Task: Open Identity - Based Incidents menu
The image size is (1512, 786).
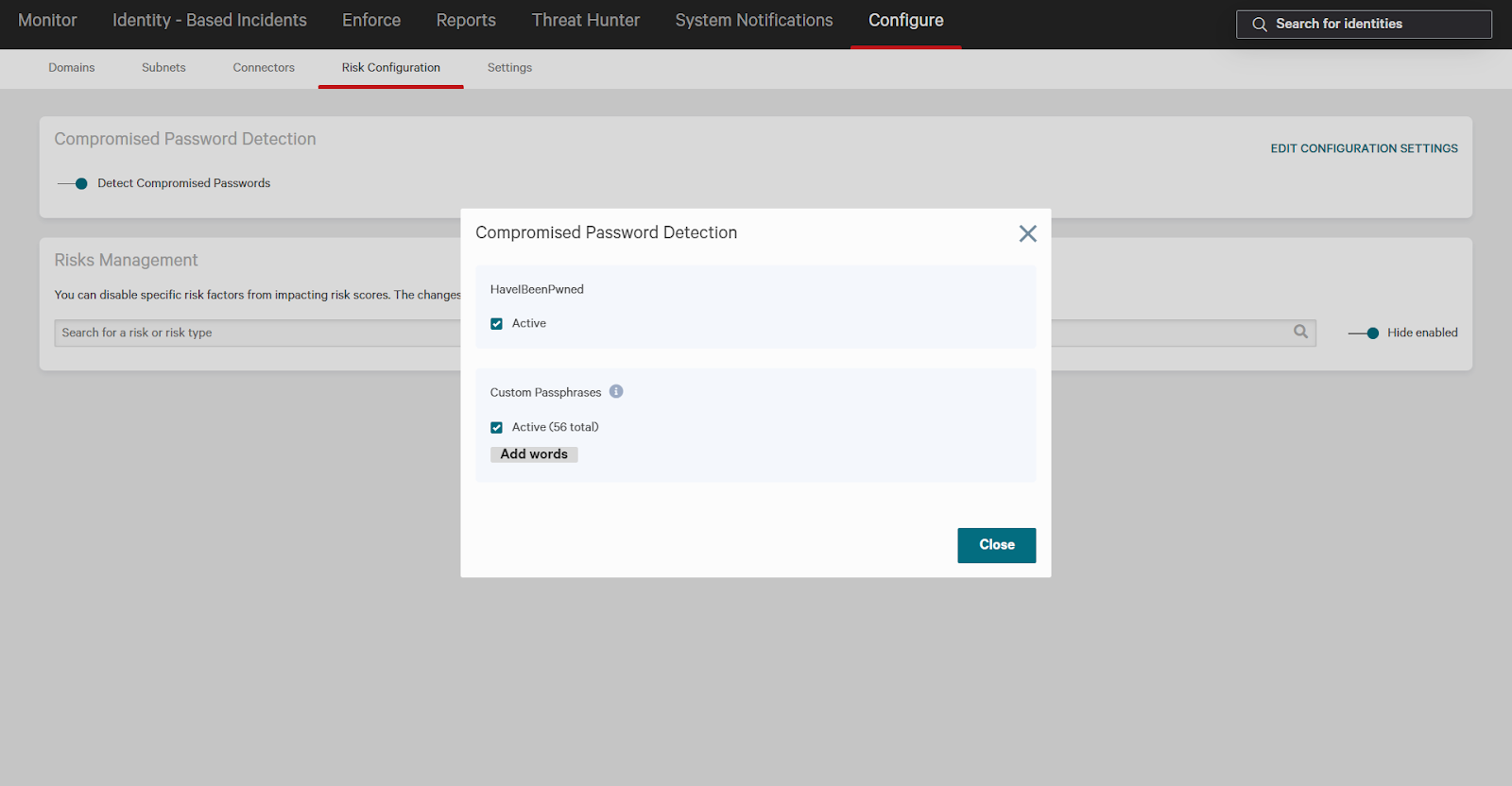Action: coord(210,21)
